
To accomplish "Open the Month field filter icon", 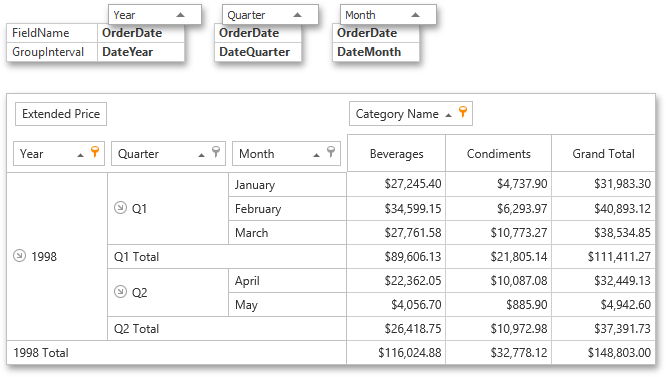I will [x=331, y=151].
